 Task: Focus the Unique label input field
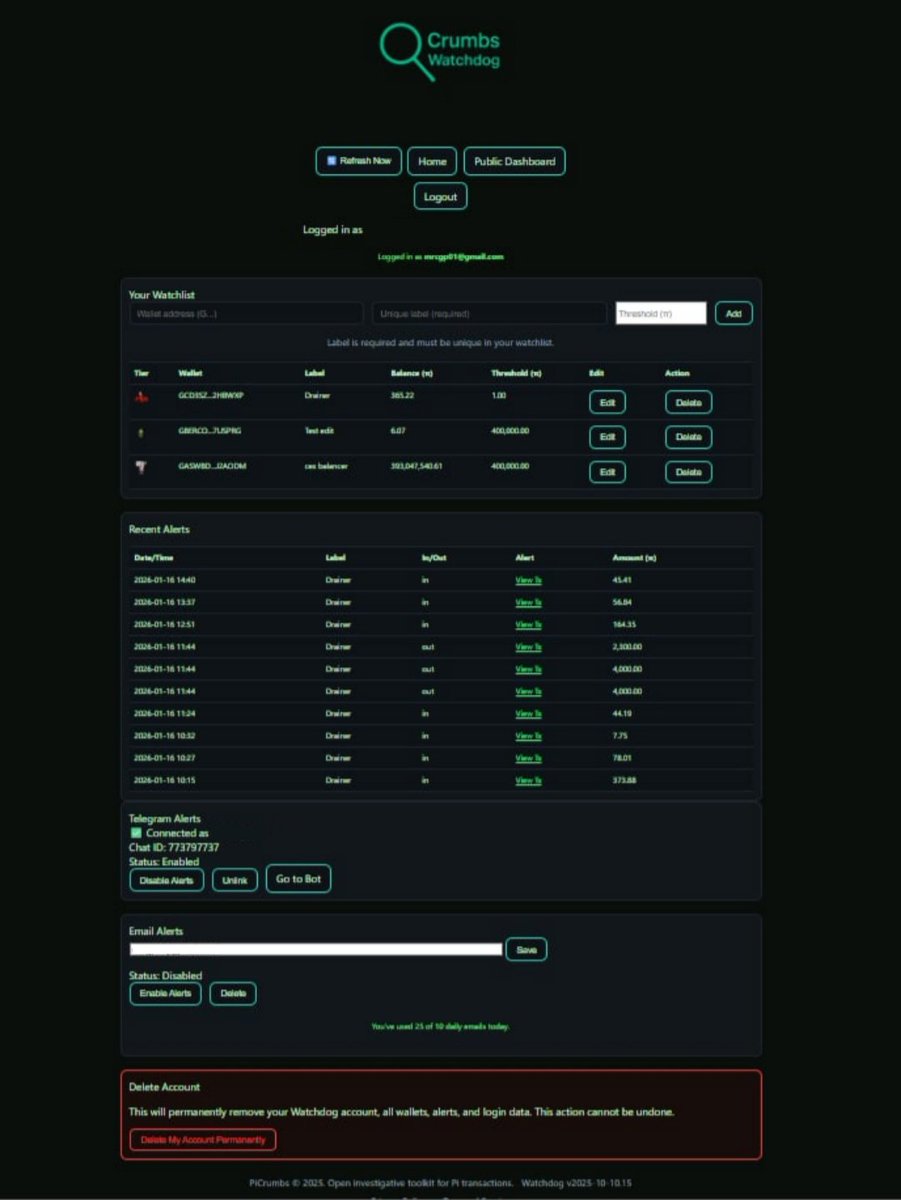click(489, 314)
